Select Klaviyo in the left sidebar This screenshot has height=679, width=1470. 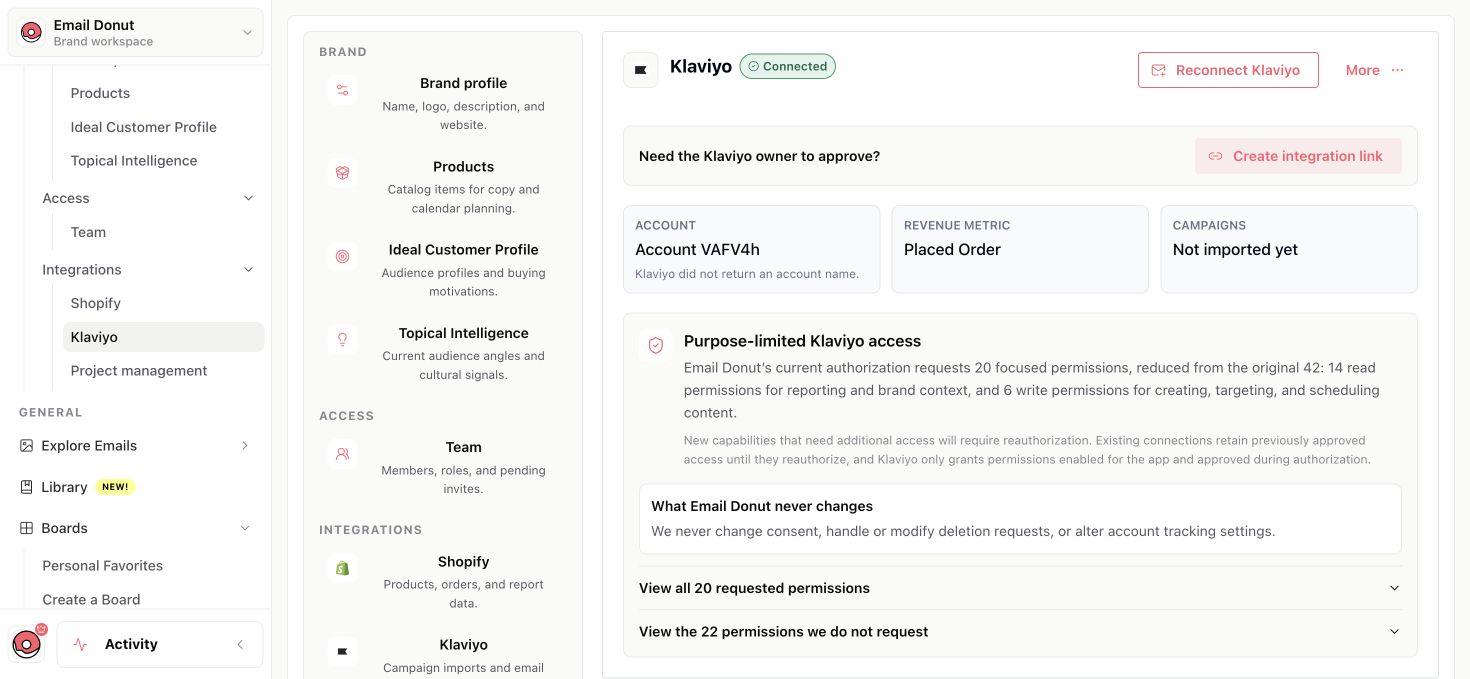pyautogui.click(x=163, y=337)
